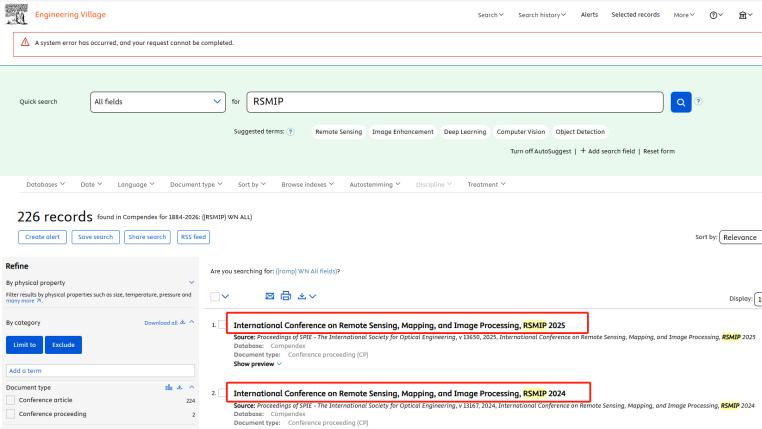
Task: Click the Create alert button
Action: 41,237
